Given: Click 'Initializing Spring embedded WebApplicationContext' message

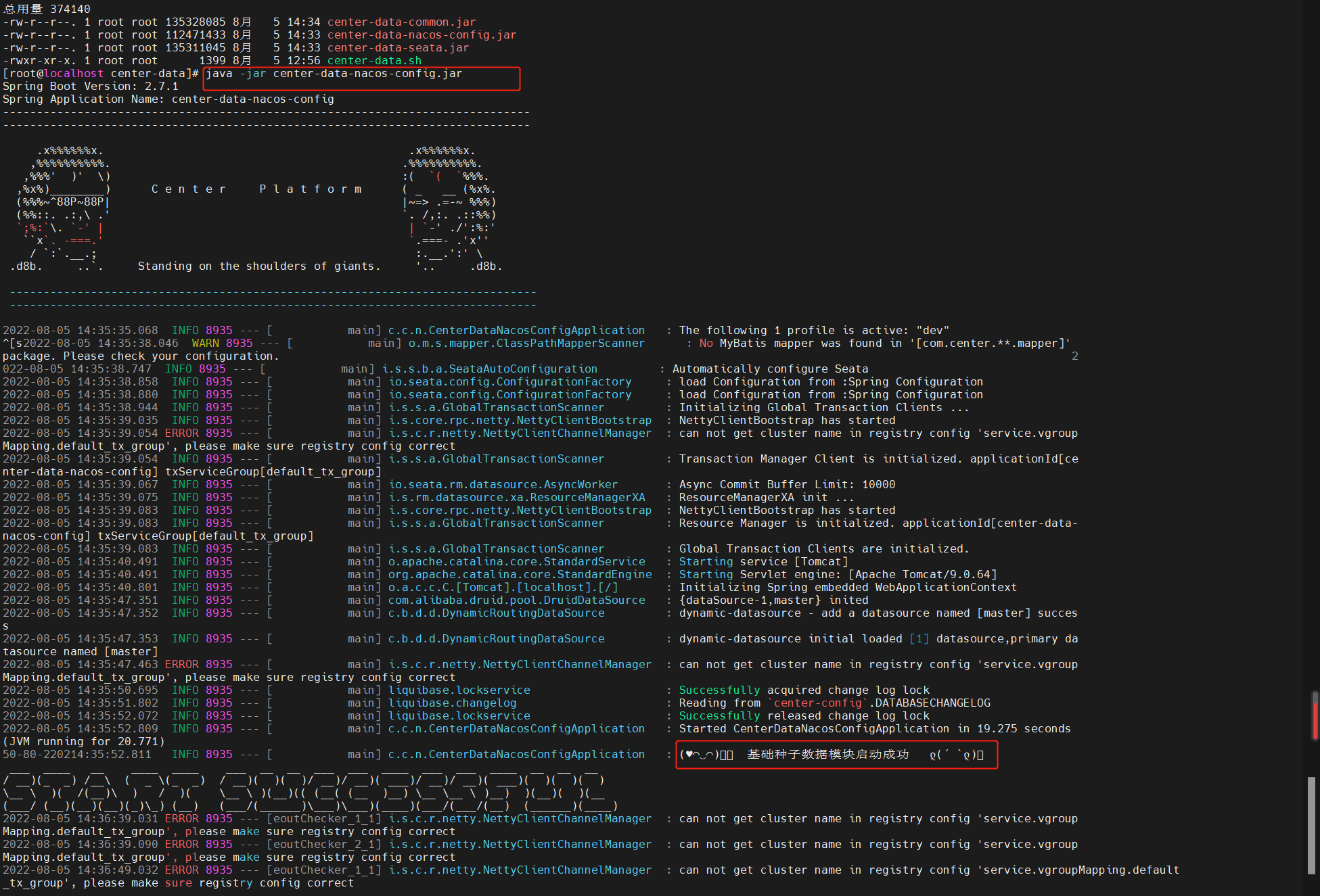Looking at the screenshot, I should click(848, 588).
